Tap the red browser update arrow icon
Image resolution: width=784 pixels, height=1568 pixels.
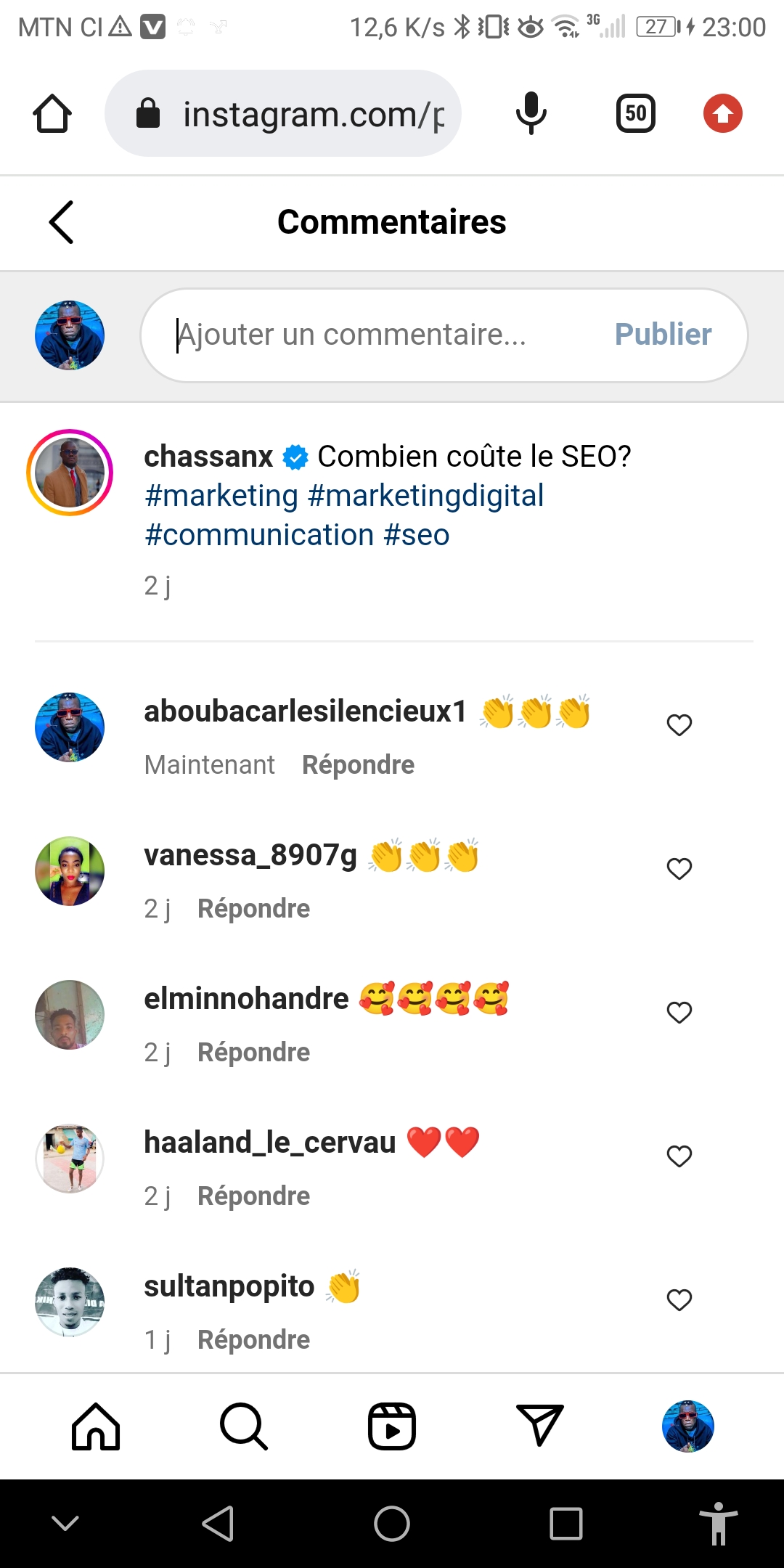[x=722, y=114]
